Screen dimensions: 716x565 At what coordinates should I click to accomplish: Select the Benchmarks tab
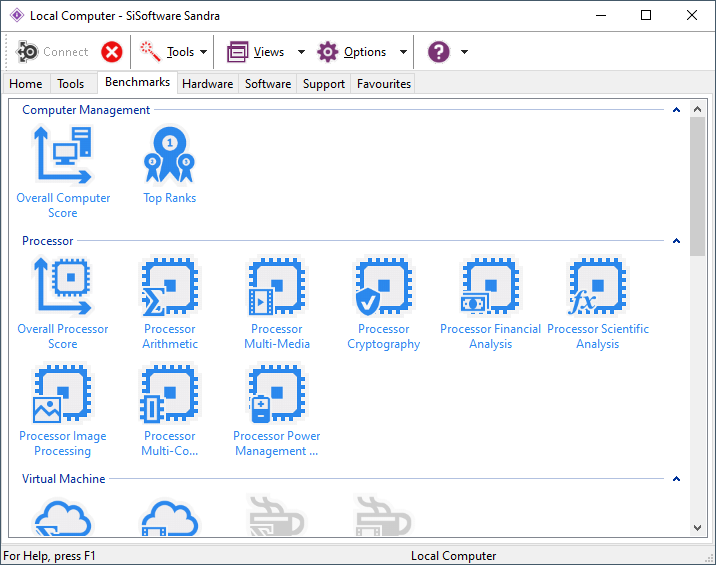point(137,82)
